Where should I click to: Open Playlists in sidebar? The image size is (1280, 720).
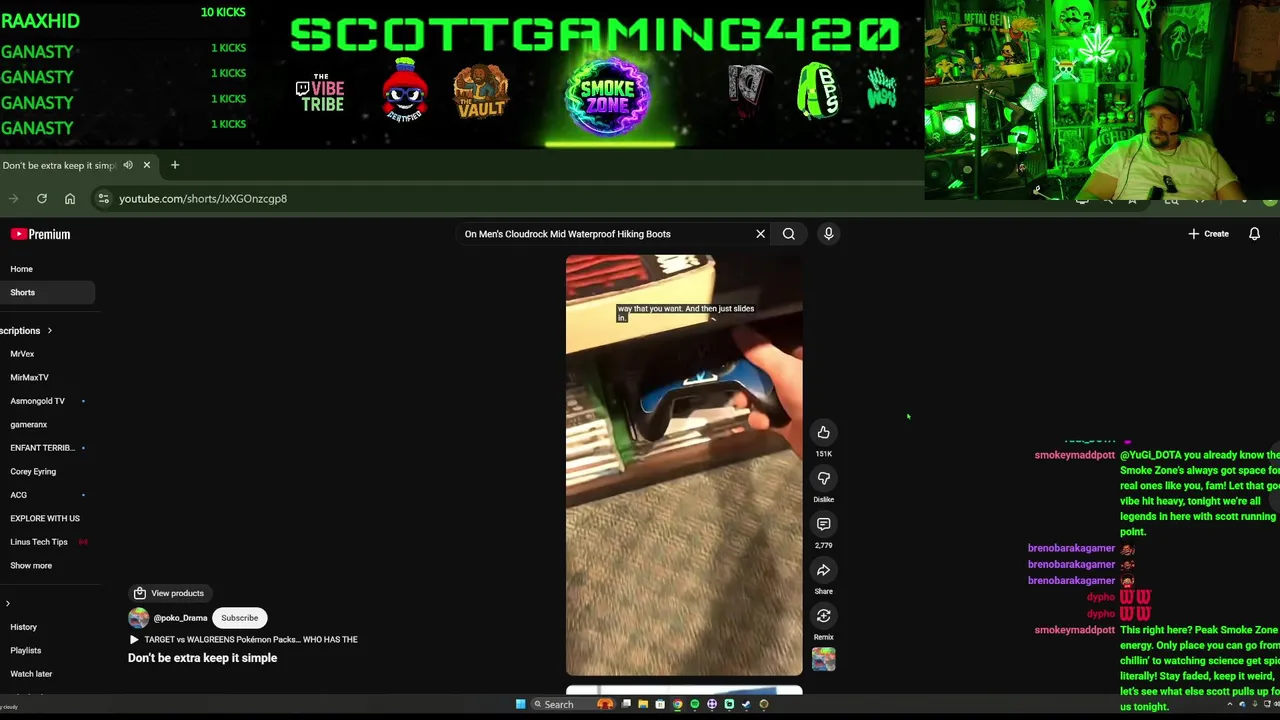point(25,651)
